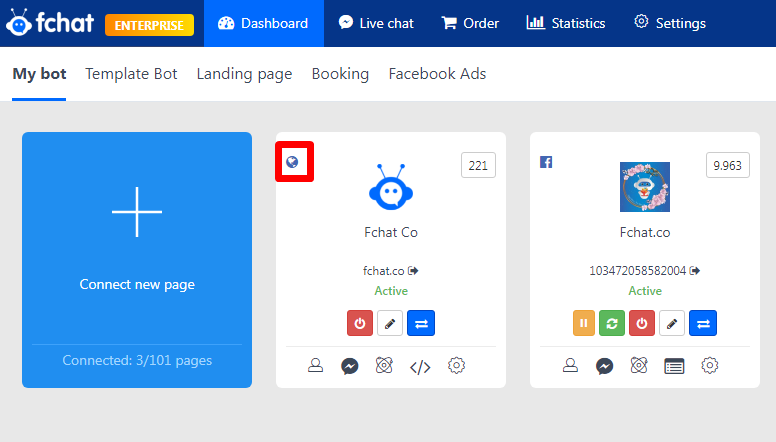Click the blue transfer arrows on Fchat Co
776x442 pixels.
421,323
